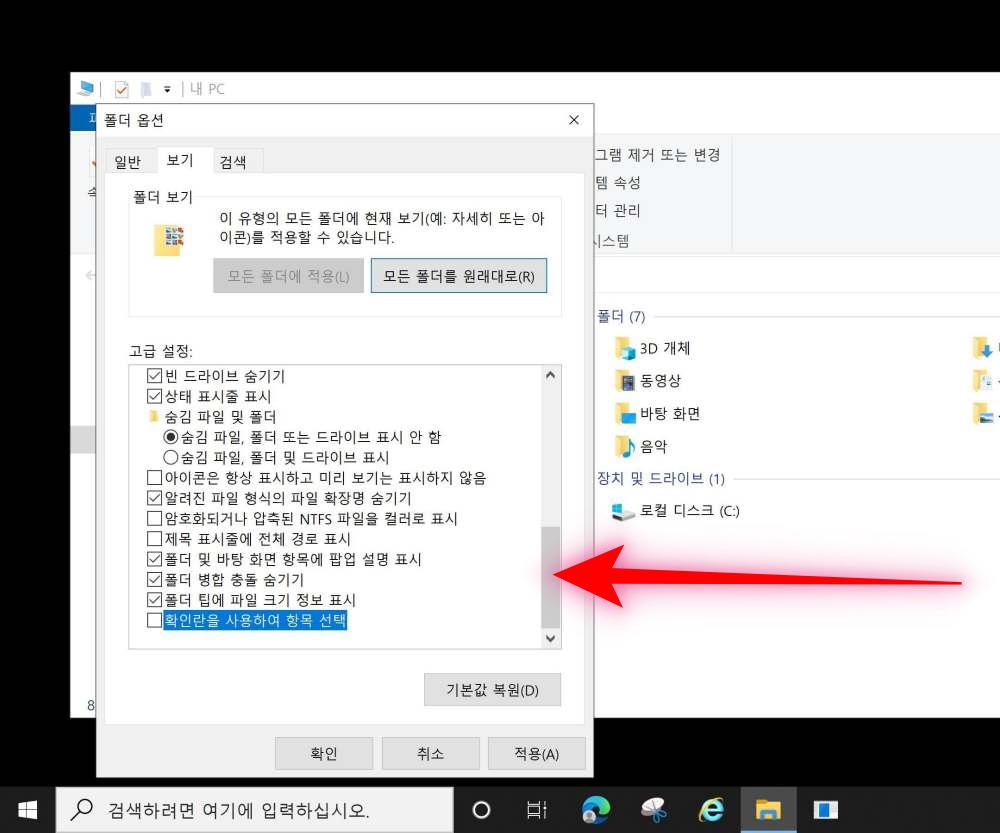The height and width of the screenshot is (833, 1000).
Task: Click the New folder icon in Quick Access Toolbar
Action: 146,90
